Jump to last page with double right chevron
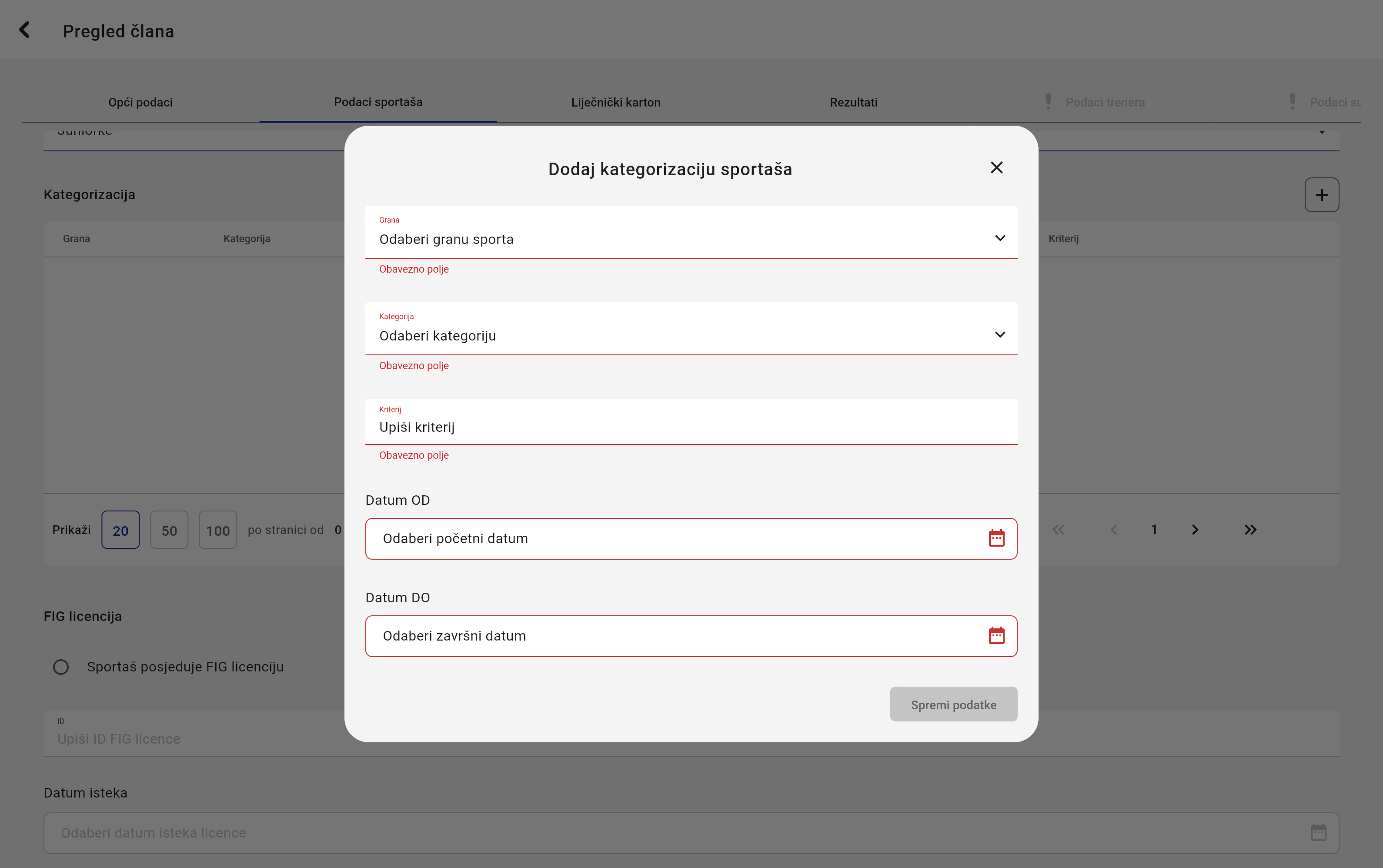1383x868 pixels. click(x=1250, y=530)
